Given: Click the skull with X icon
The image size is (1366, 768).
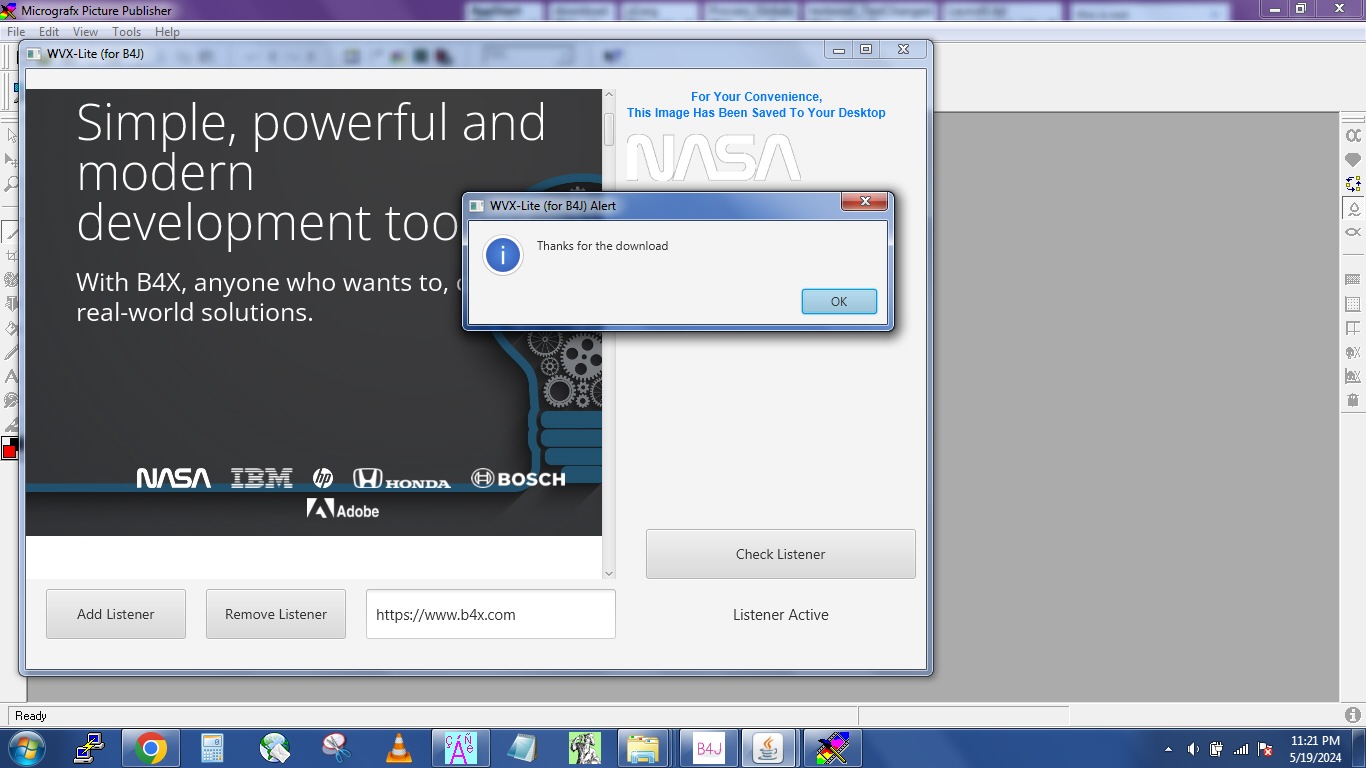Looking at the screenshot, I should tap(1353, 352).
